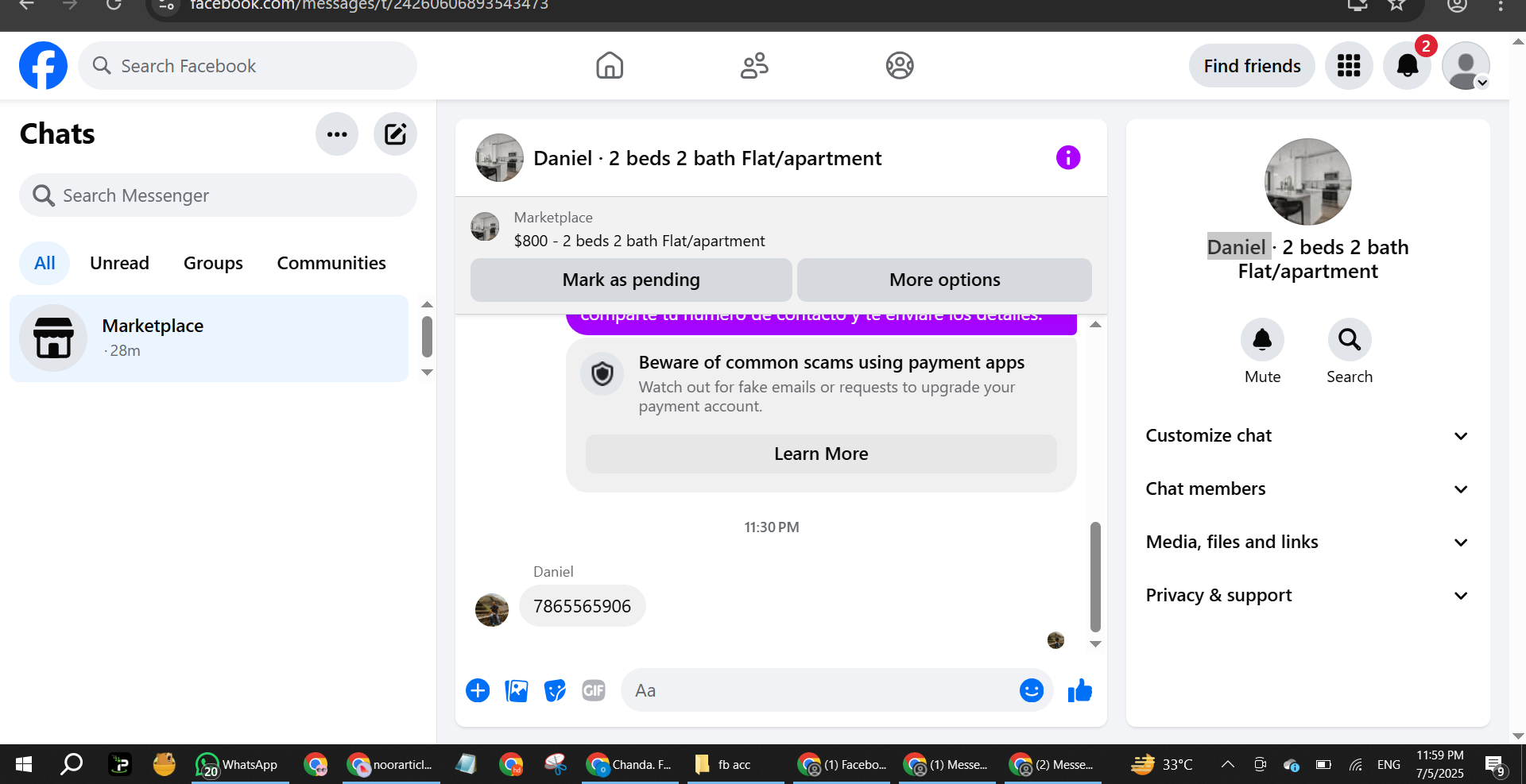Open Chats options three-dot button
1526x784 pixels.
(x=337, y=134)
